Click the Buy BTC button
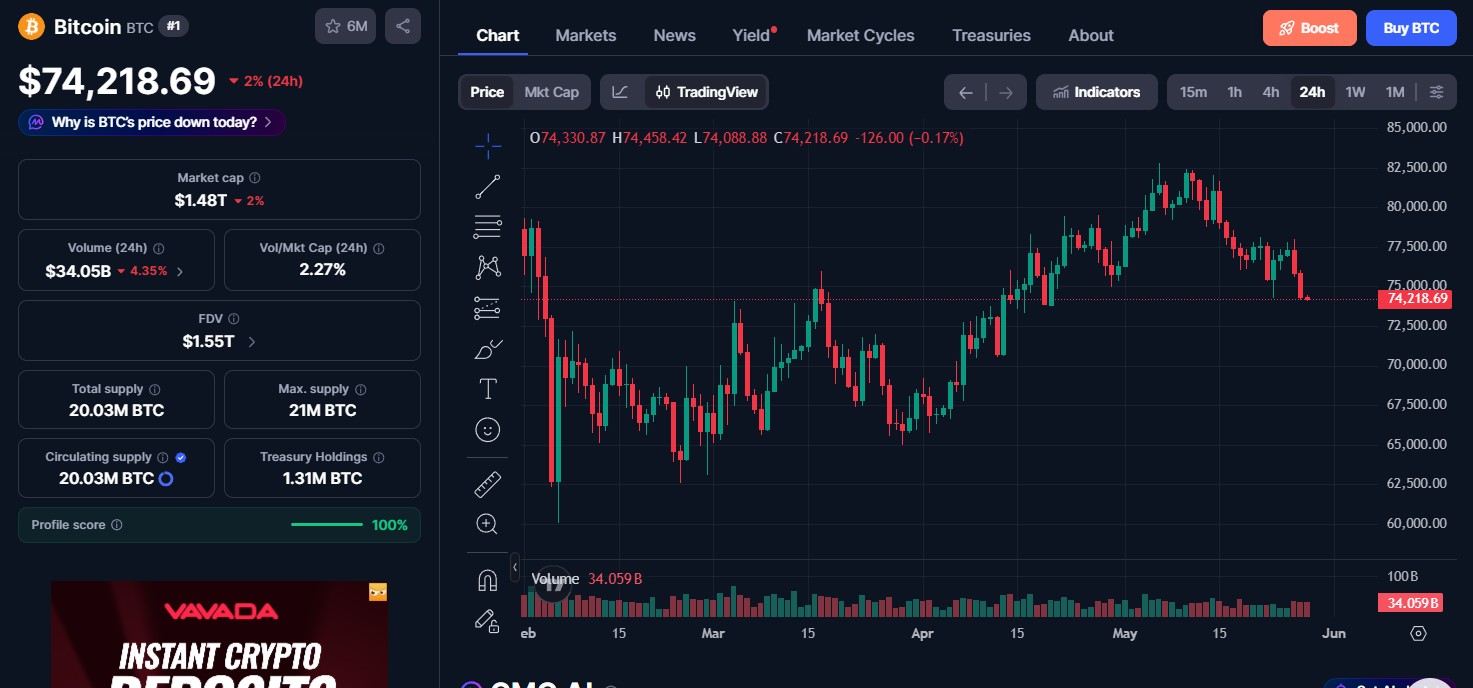 tap(1411, 28)
